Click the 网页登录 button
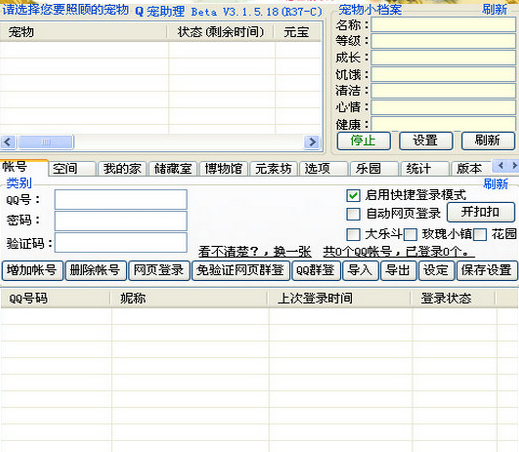This screenshot has height=452, width=519. point(159,270)
